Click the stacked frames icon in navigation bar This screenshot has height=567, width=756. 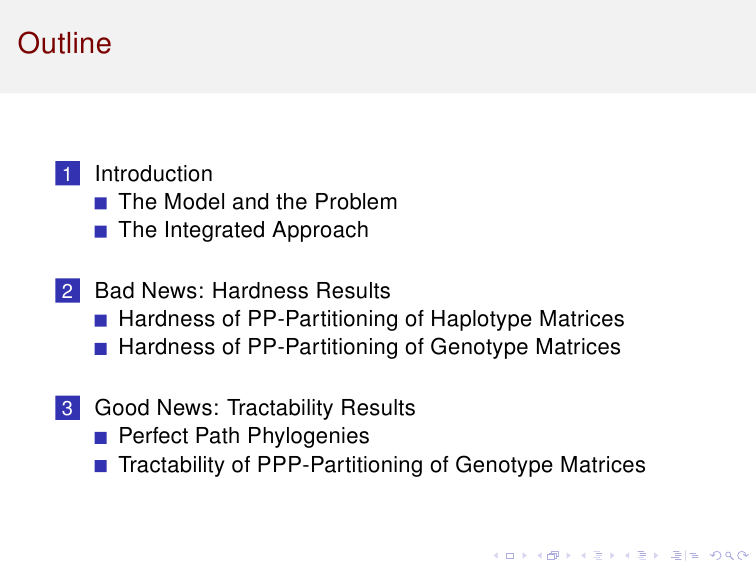[x=553, y=555]
